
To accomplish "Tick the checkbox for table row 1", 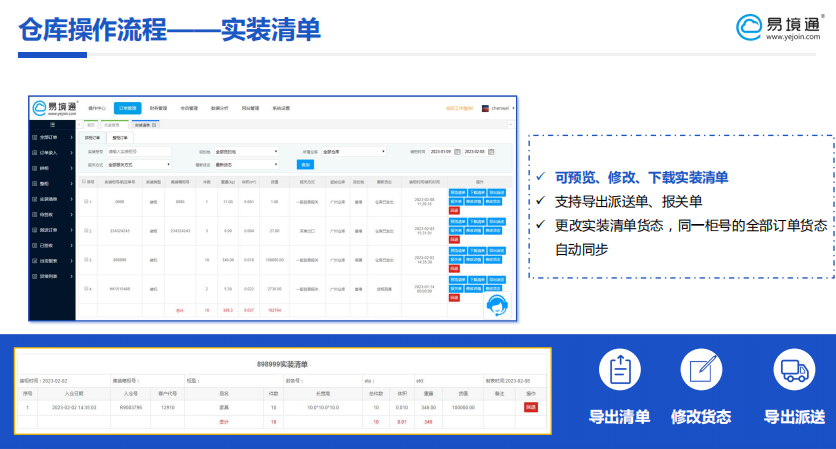I will tap(86, 202).
